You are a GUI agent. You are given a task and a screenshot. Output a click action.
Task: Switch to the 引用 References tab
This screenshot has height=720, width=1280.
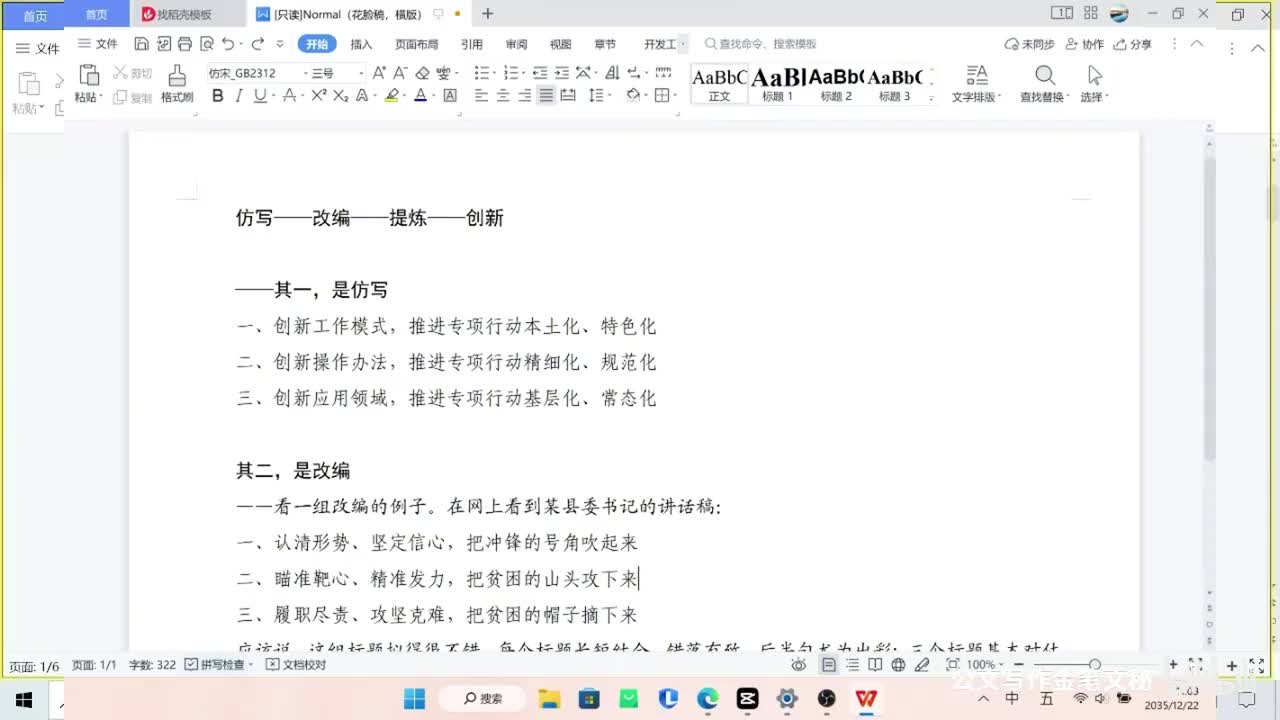[x=471, y=44]
